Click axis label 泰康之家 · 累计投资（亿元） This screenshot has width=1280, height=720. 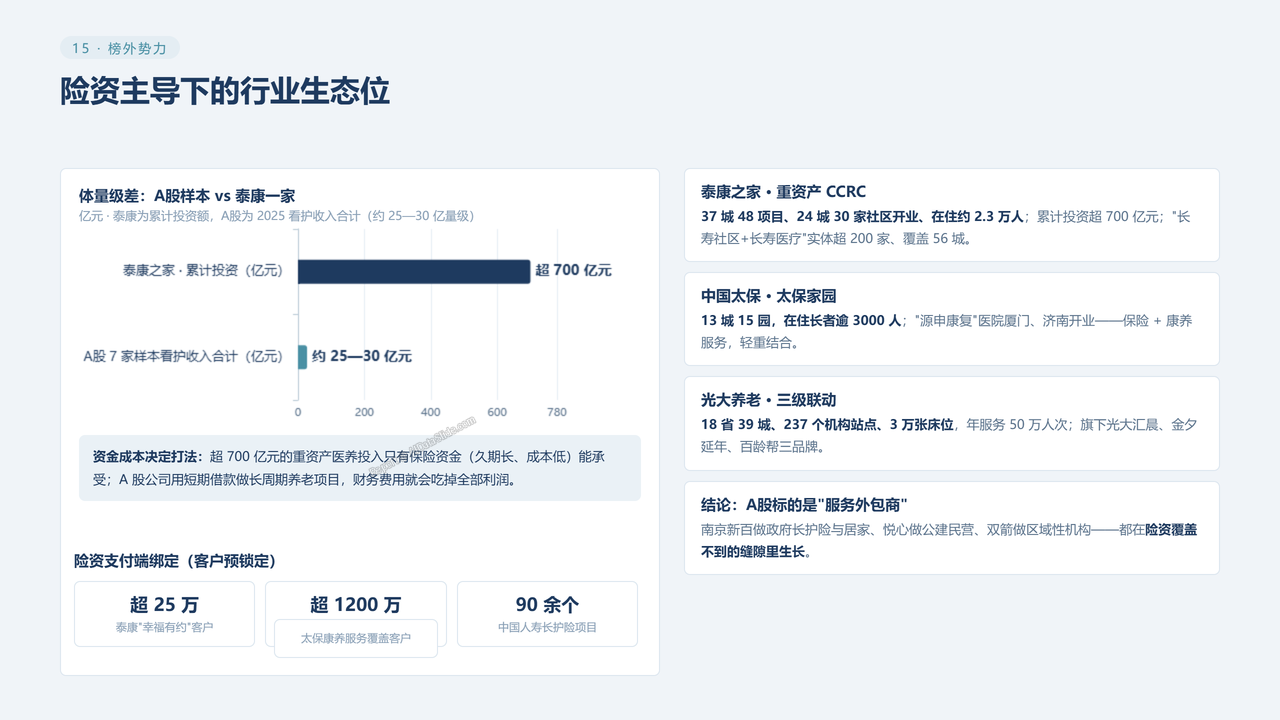point(203,271)
